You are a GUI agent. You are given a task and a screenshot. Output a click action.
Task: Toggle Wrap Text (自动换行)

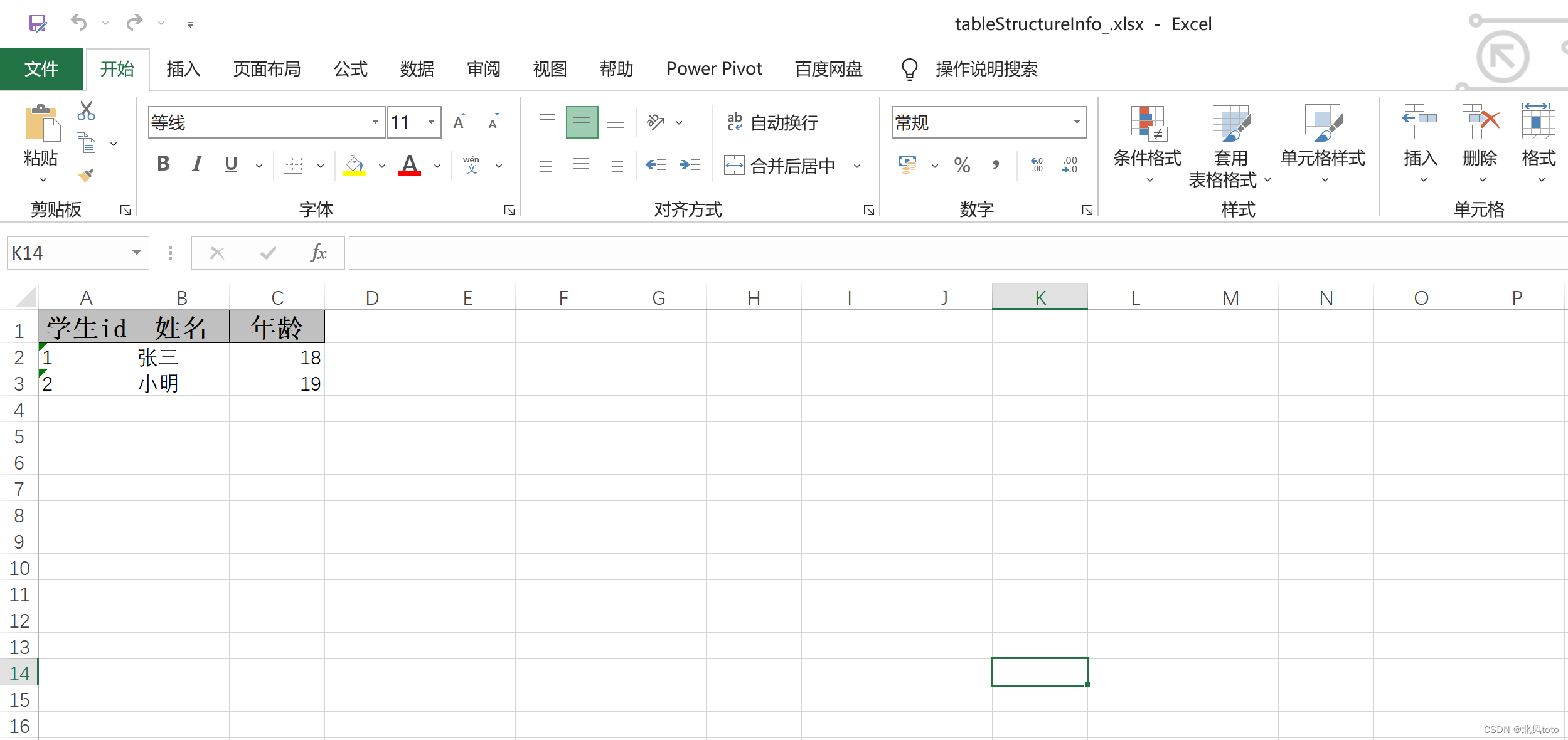point(772,122)
